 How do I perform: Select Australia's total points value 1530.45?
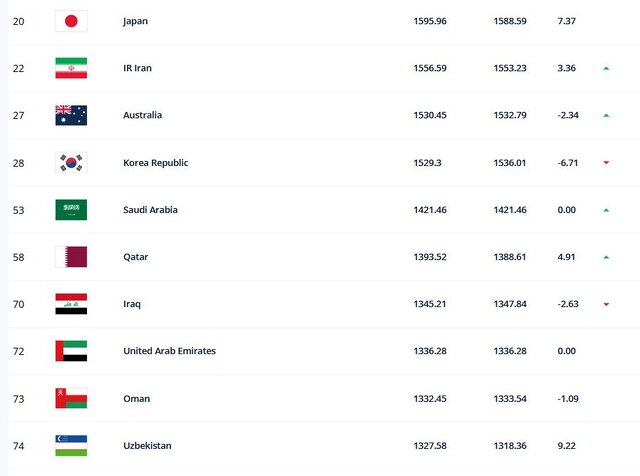(430, 115)
